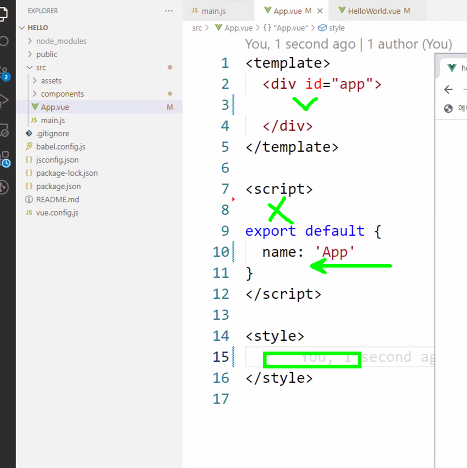
Task: Open the Remote Explorer view
Action: [4, 129]
